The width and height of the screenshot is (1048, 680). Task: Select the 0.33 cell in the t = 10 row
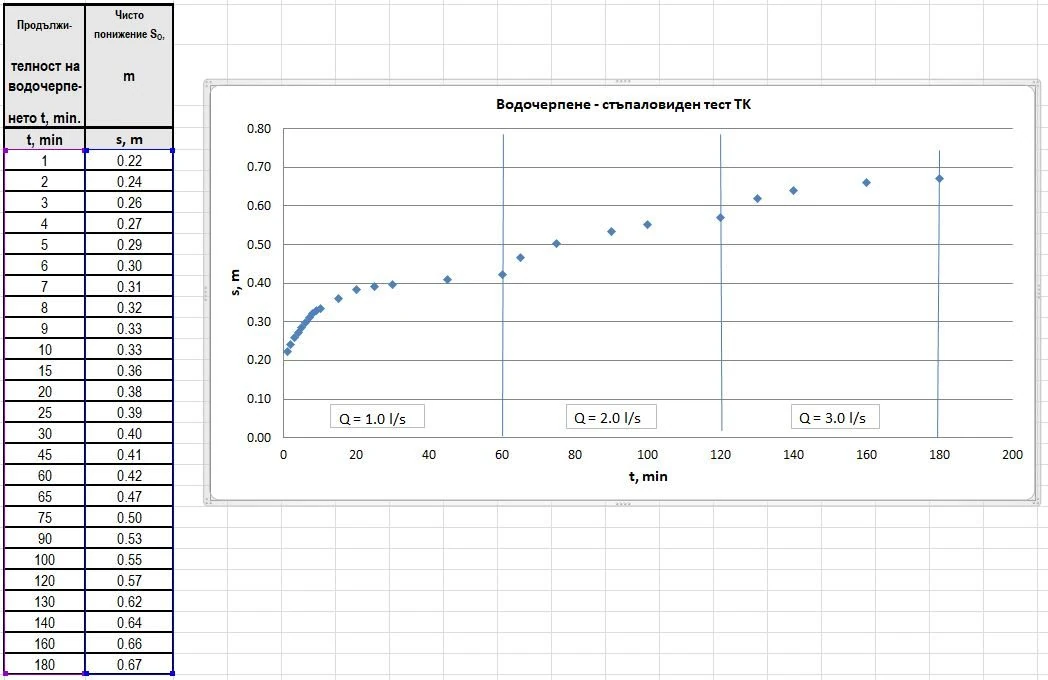point(129,350)
